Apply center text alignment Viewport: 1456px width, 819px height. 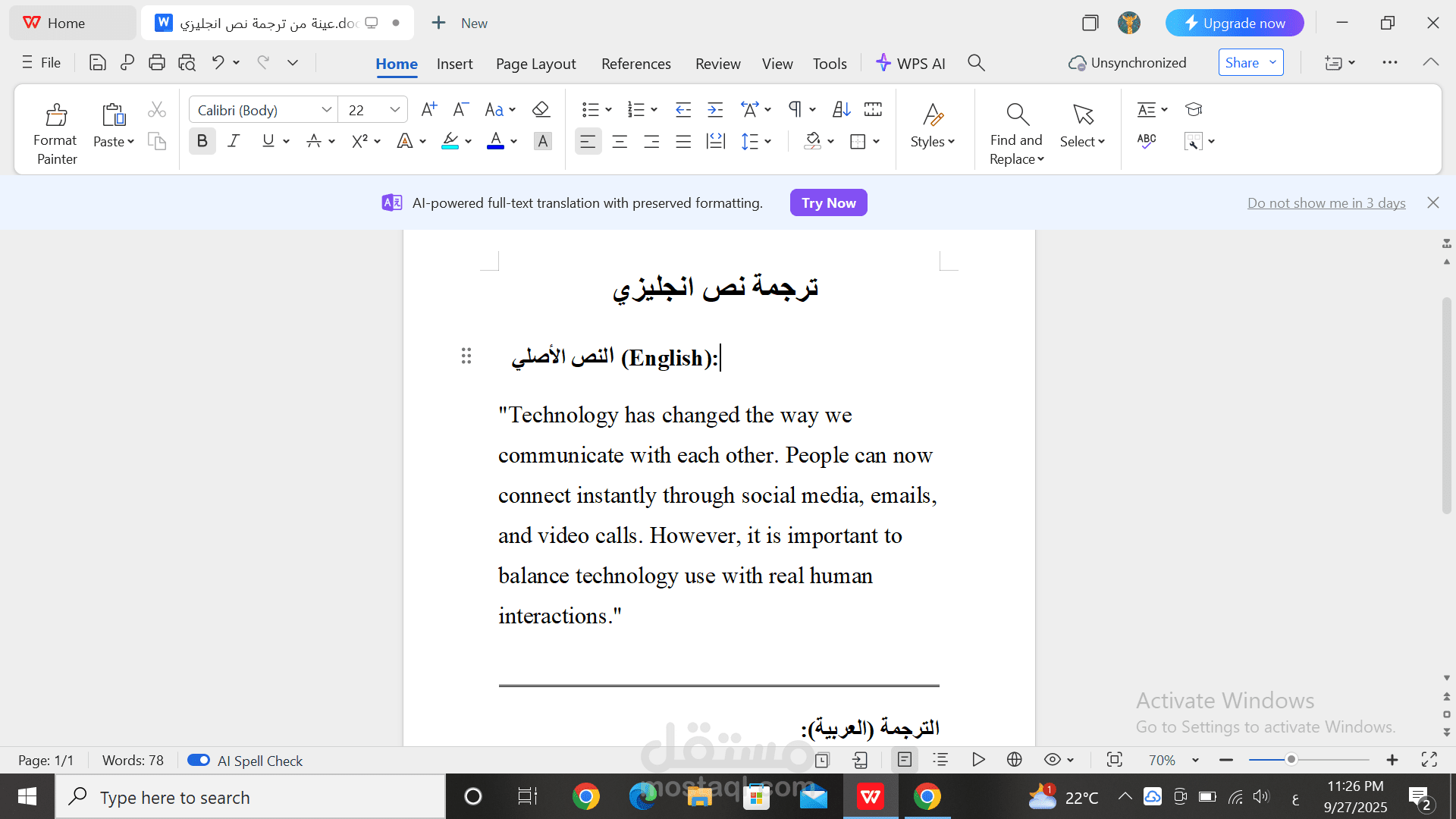tap(620, 142)
